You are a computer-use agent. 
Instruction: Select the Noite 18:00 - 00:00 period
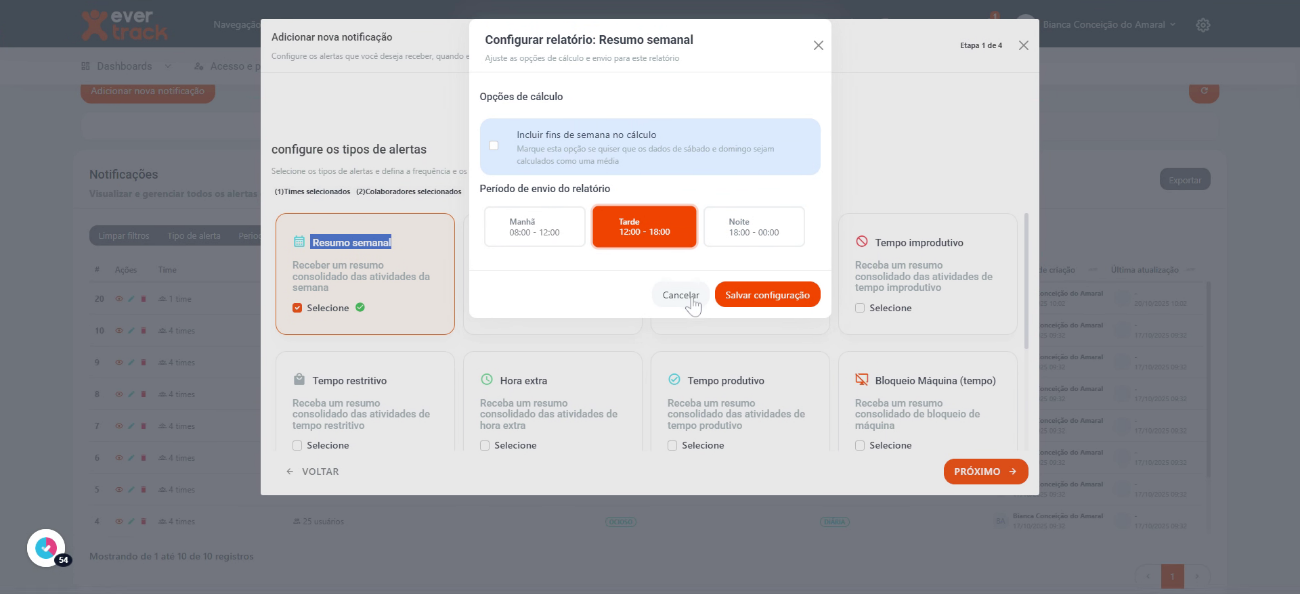[x=754, y=227]
